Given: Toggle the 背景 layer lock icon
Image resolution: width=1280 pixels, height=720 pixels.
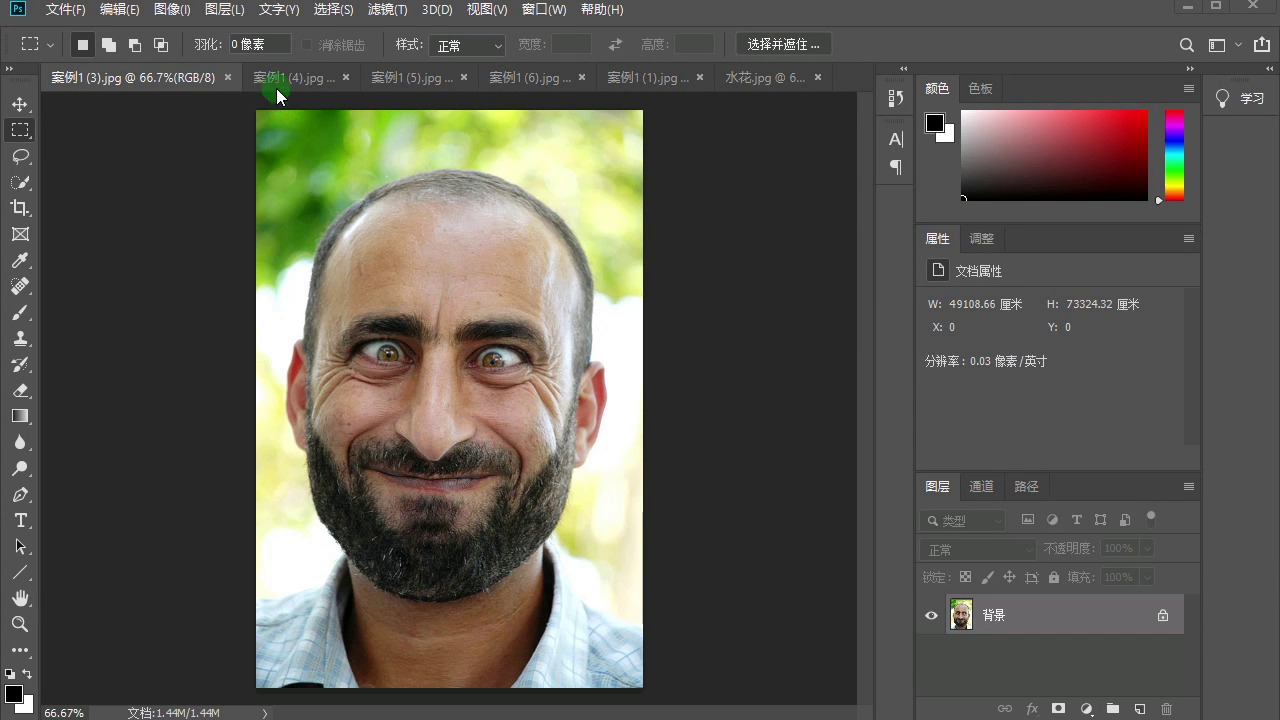Looking at the screenshot, I should click(x=1163, y=616).
